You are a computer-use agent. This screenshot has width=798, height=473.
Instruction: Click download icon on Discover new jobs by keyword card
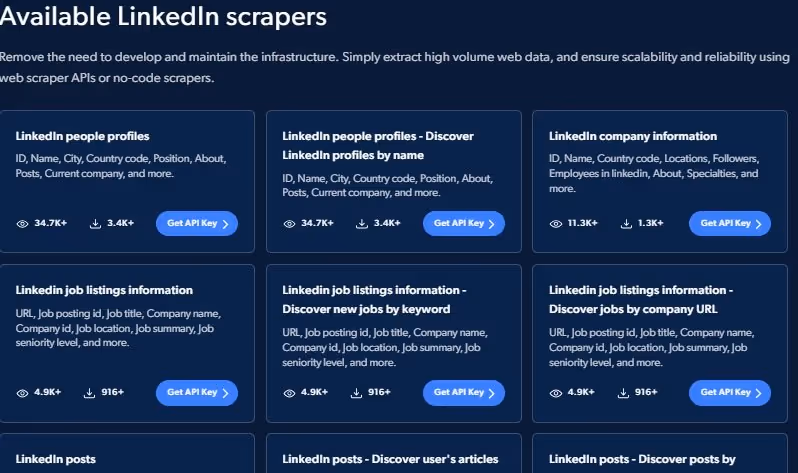356,393
